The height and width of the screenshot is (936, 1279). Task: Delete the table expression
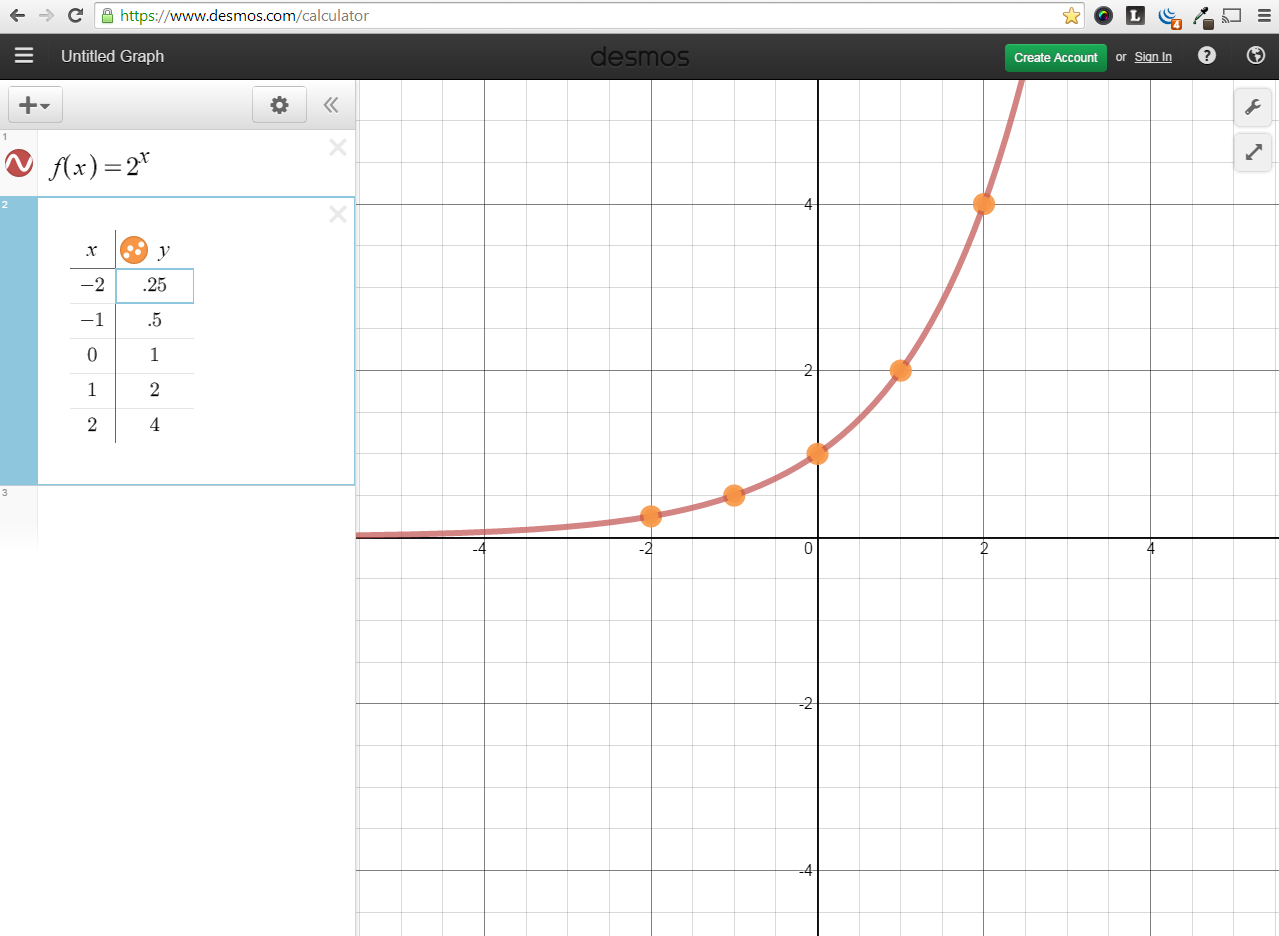coord(338,214)
